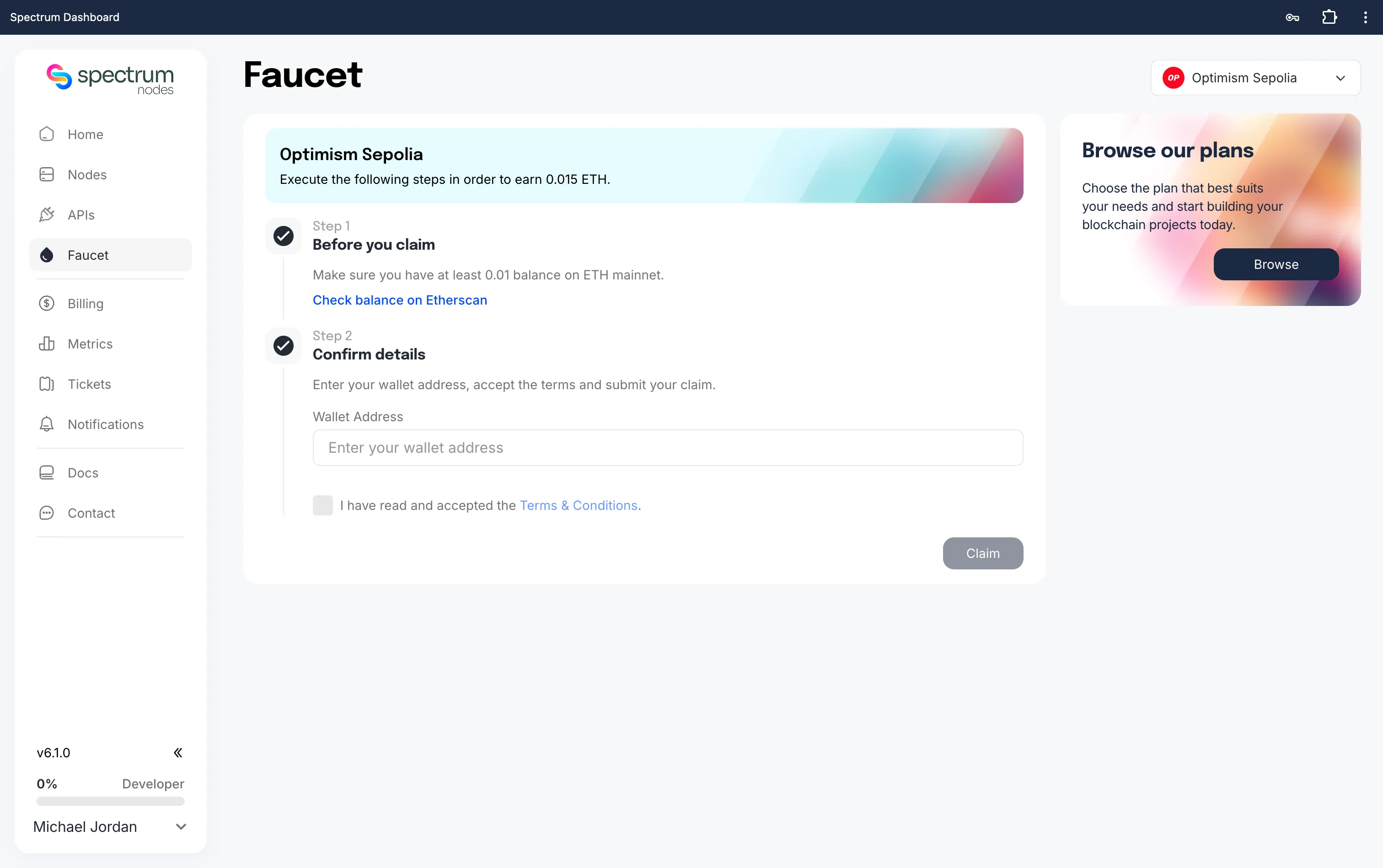Click the Browse plans button
This screenshot has width=1383, height=868.
point(1276,264)
